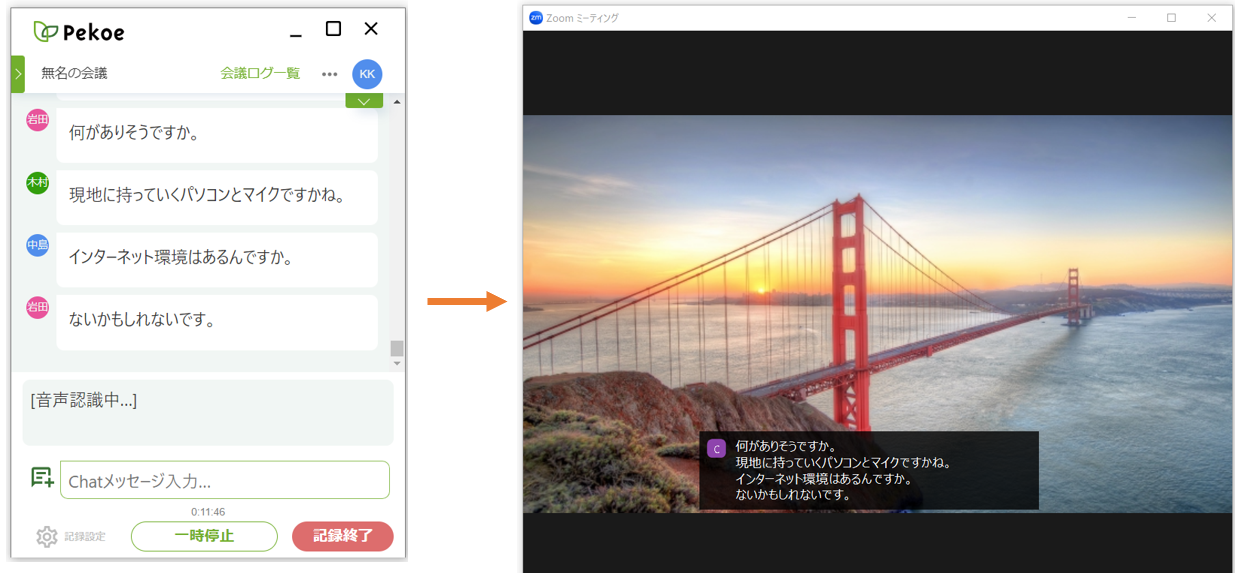Click 岩田 avatar beside ないかもしれないです

(x=37, y=307)
